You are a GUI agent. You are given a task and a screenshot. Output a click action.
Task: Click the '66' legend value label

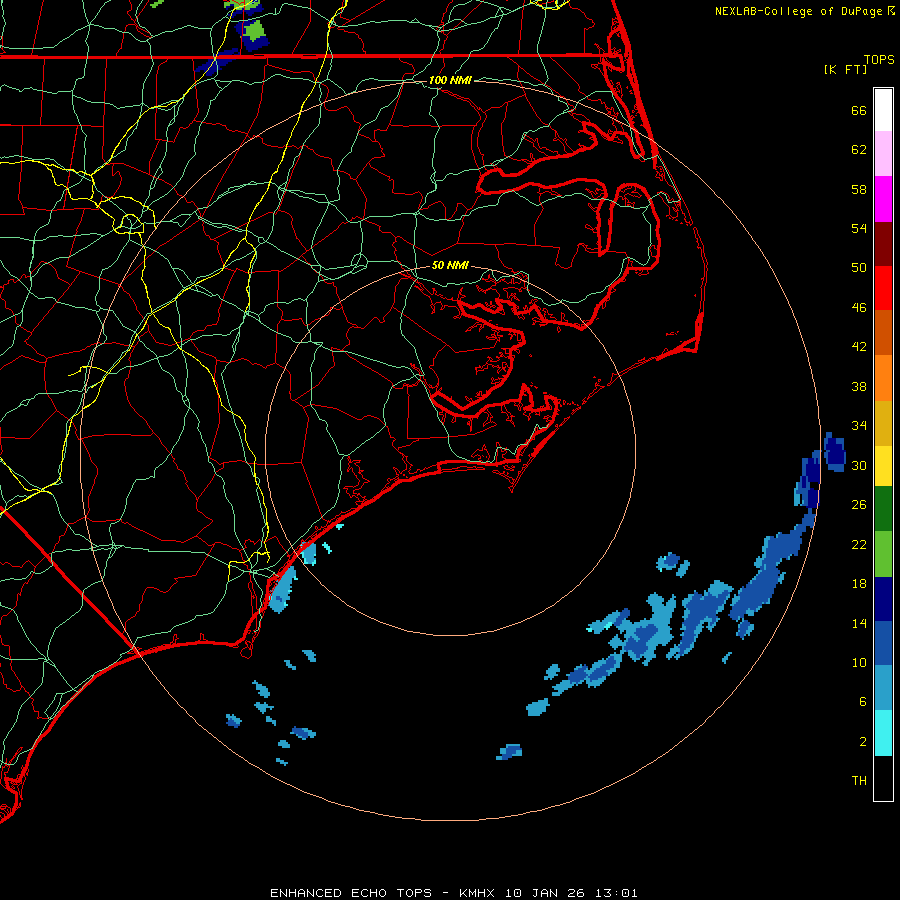coord(859,110)
